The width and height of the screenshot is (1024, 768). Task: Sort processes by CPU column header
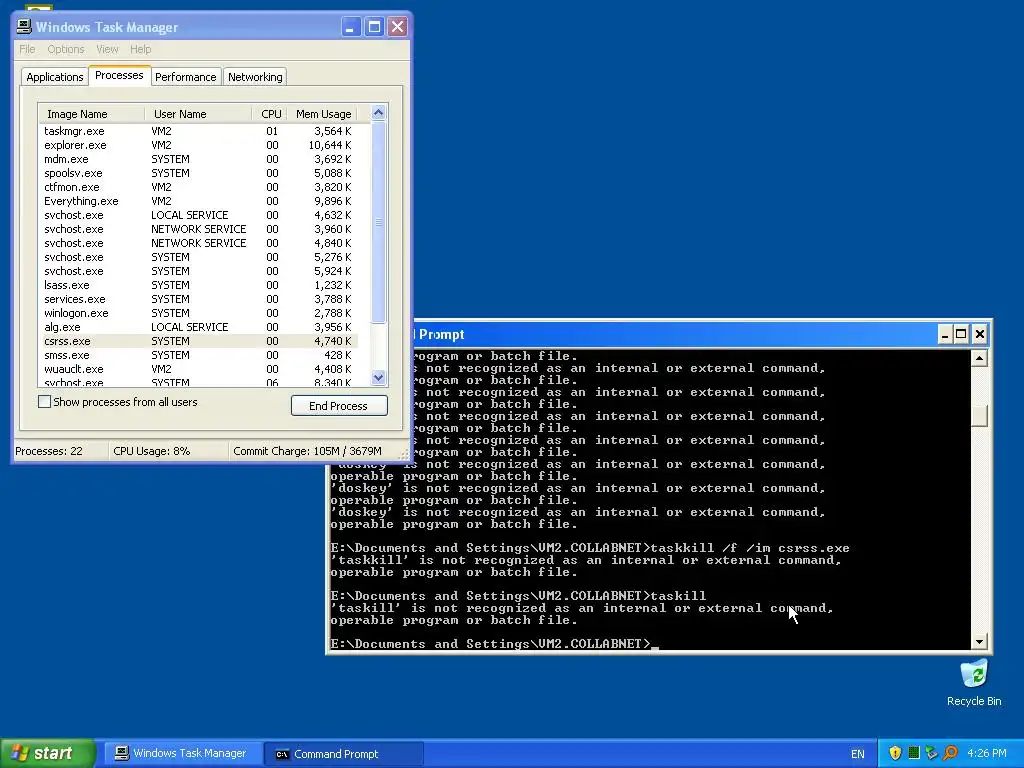270,114
